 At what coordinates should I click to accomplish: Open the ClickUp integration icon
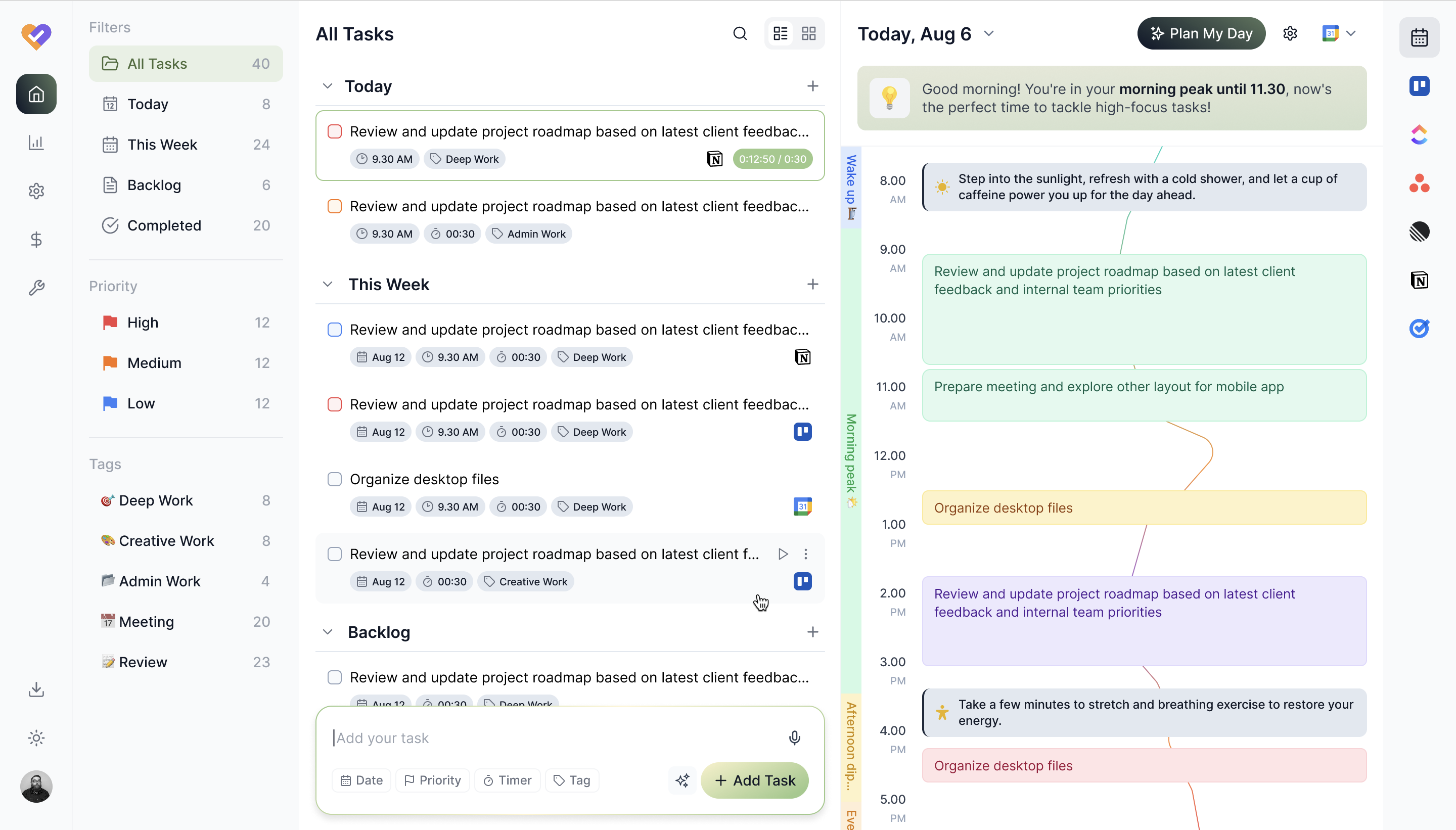pos(1419,134)
